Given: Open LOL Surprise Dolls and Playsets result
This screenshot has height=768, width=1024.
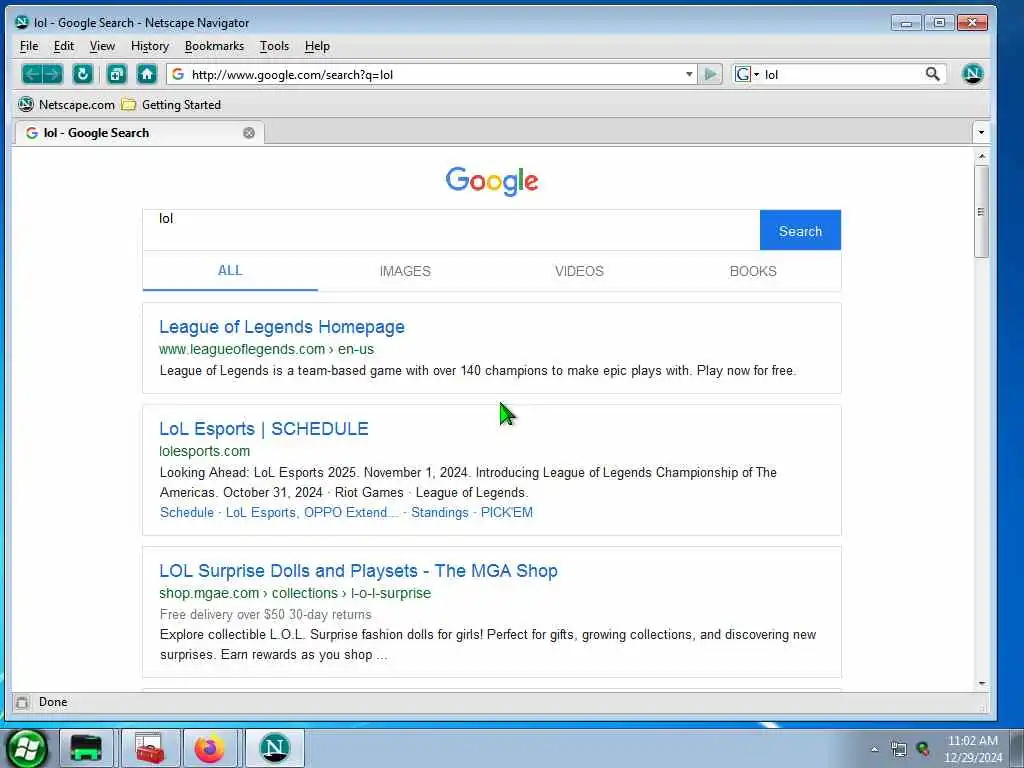Looking at the screenshot, I should tap(359, 571).
